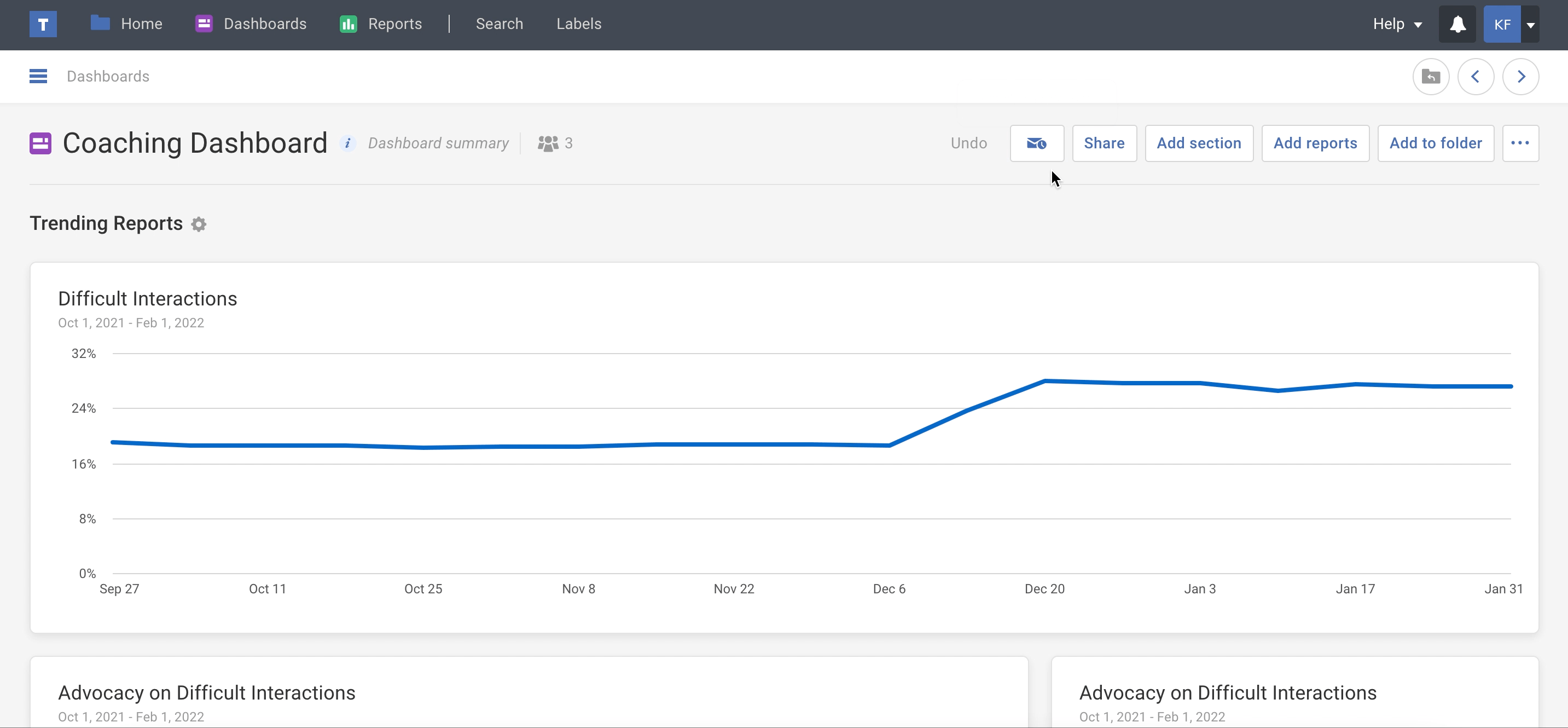Screen dimensions: 1568x728
Task: Open the hamburger sidebar menu
Action: tap(38, 76)
